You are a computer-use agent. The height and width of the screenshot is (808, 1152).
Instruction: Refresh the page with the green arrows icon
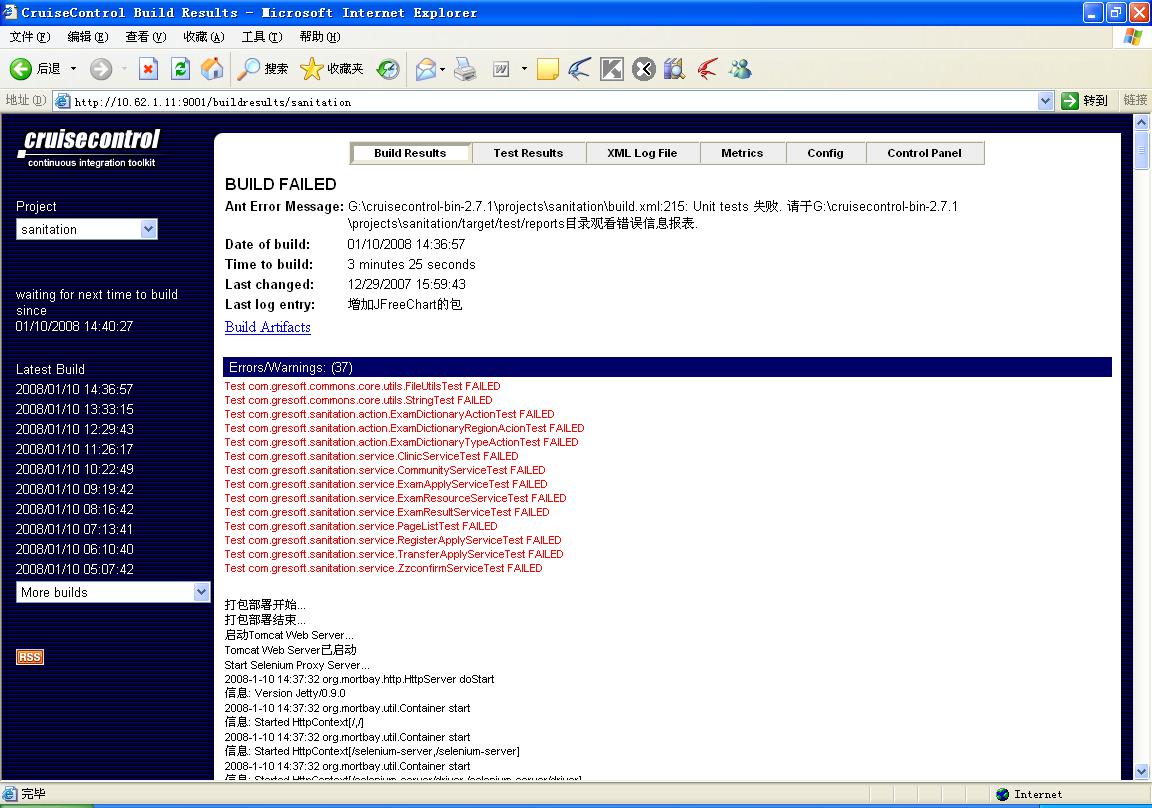180,69
